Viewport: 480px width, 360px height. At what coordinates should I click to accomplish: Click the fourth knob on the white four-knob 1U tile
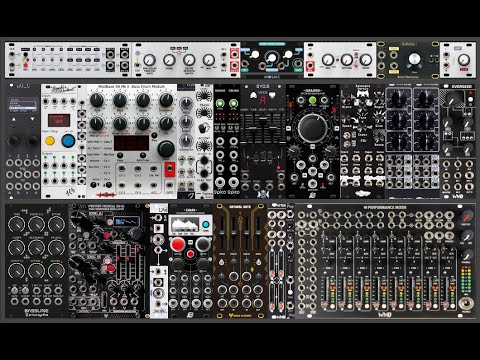[208, 60]
